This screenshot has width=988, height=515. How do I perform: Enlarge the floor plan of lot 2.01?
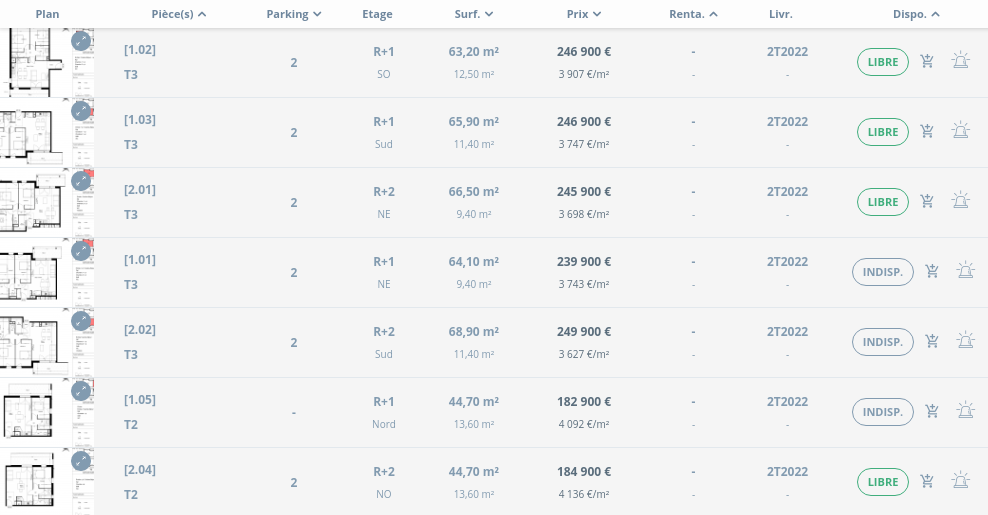[x=81, y=182]
